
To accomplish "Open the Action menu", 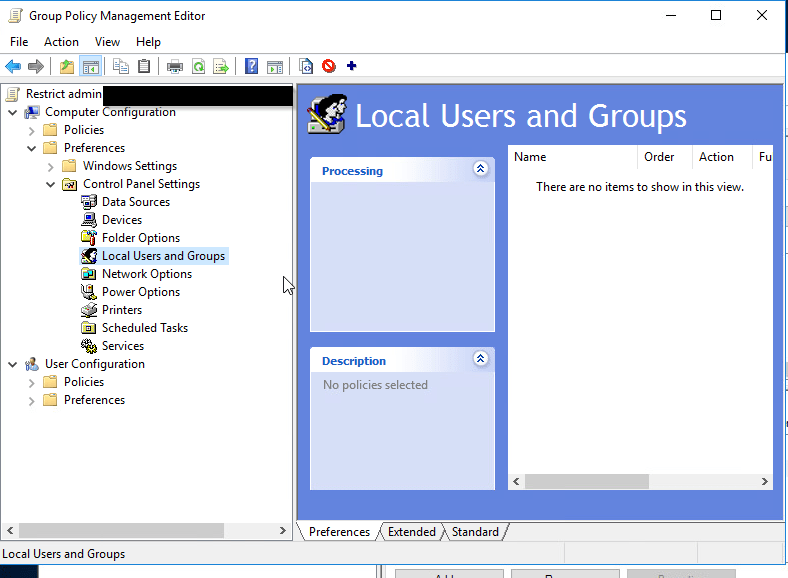I will click(x=61, y=42).
